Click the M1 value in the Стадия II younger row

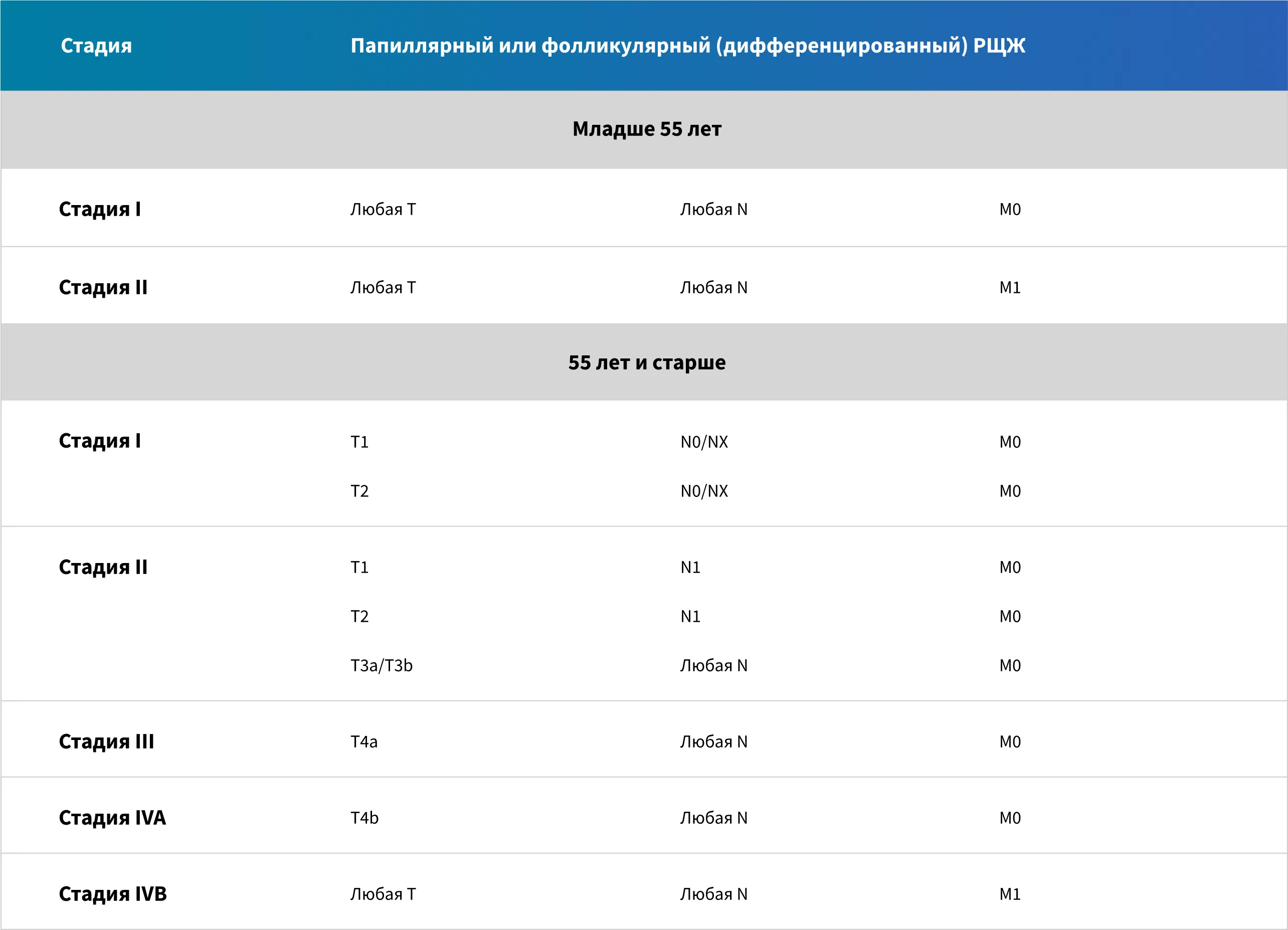(1010, 287)
